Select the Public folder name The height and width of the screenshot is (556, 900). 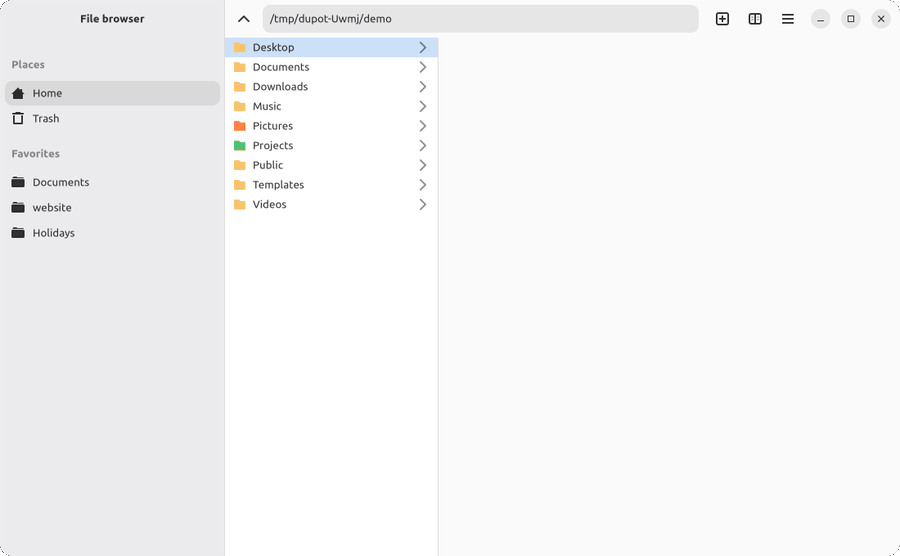[267, 165]
